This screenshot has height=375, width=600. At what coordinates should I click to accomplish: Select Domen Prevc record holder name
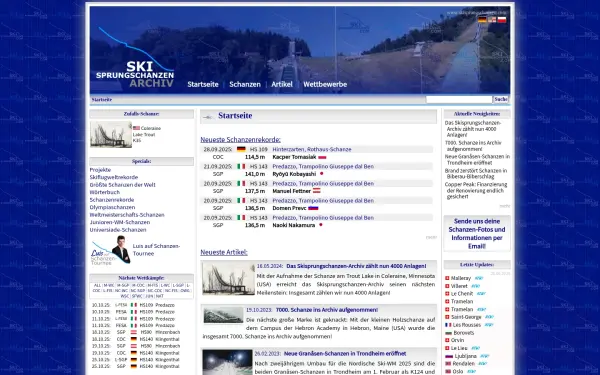[289, 208]
